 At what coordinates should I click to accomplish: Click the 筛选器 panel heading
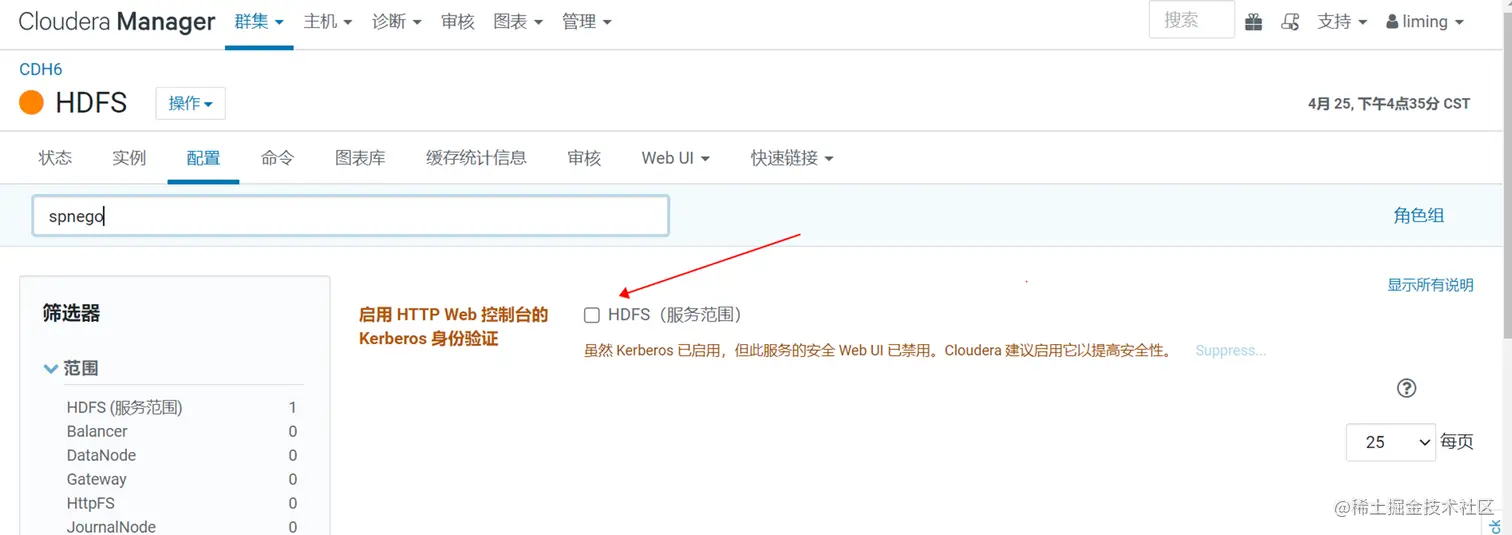(x=71, y=313)
